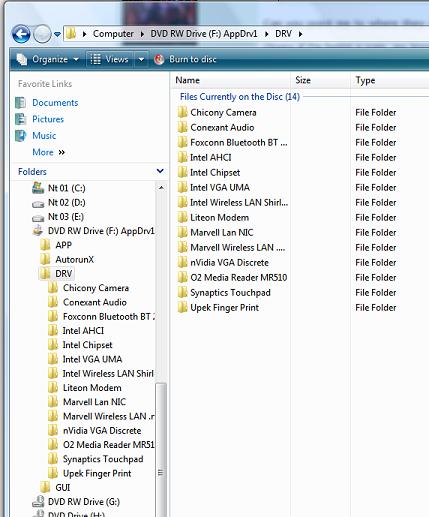
Task: Select Conexant Audio folder icon in file list
Action: coord(183,127)
